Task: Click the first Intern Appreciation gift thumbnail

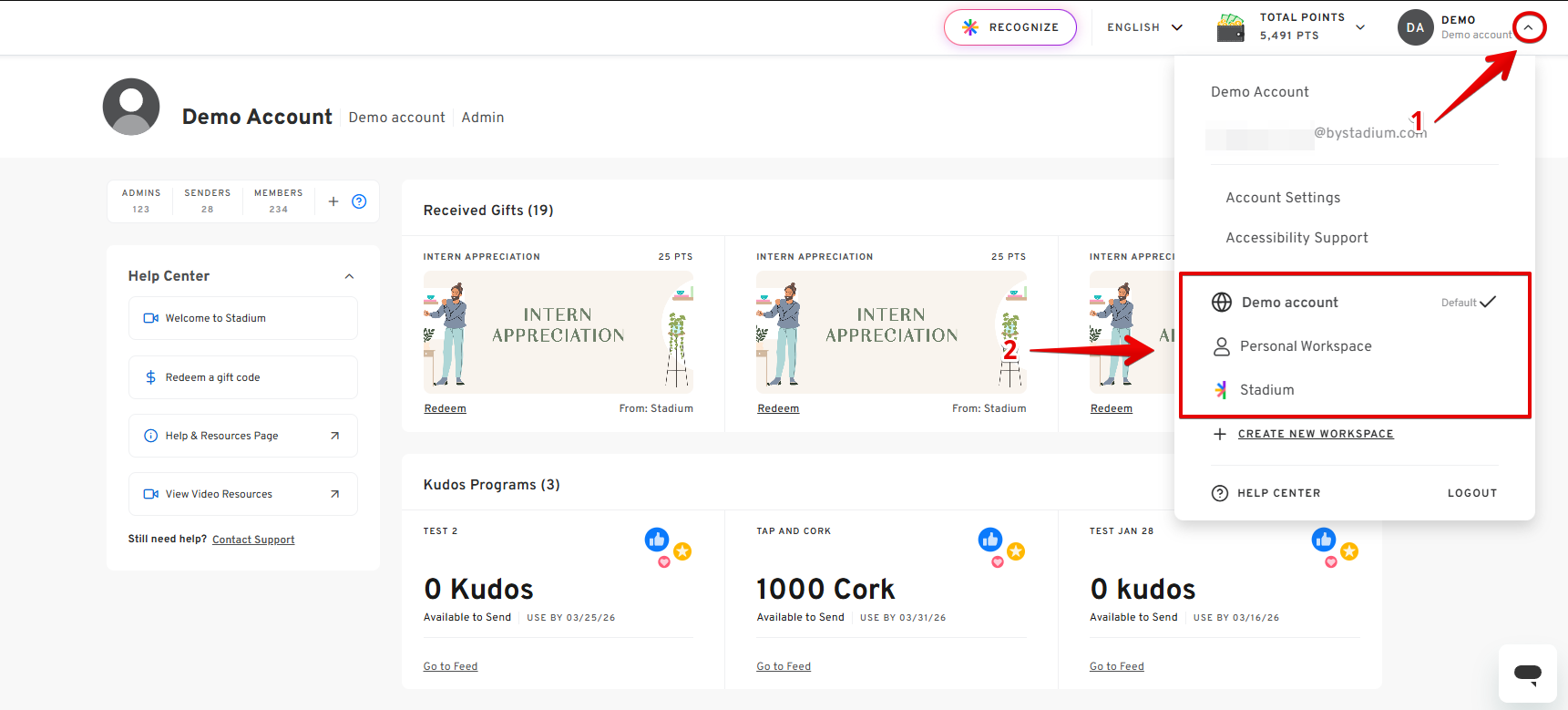Action: click(558, 332)
